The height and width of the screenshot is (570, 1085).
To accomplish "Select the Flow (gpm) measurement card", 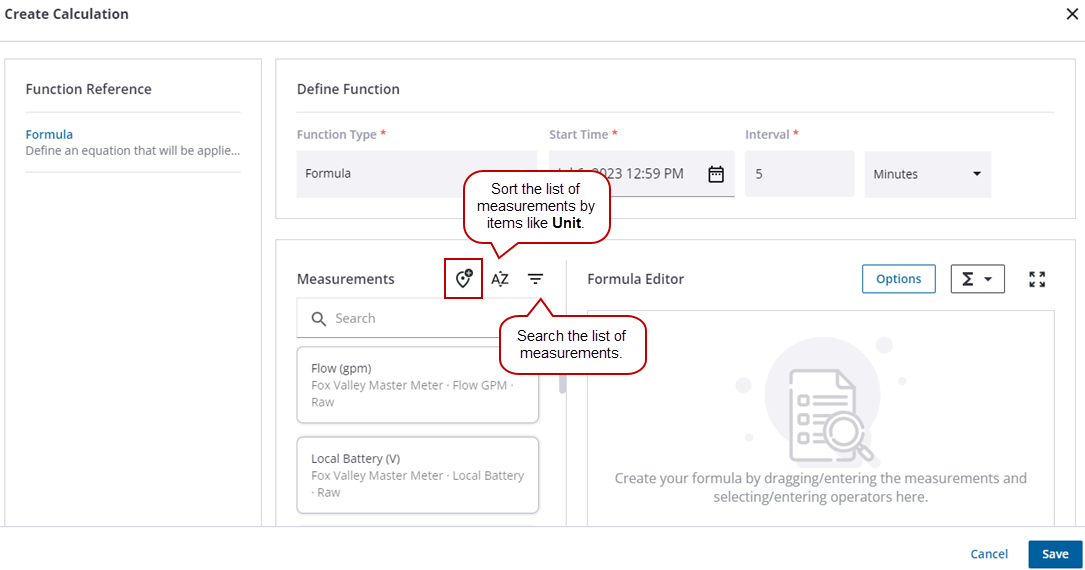I will click(x=417, y=385).
